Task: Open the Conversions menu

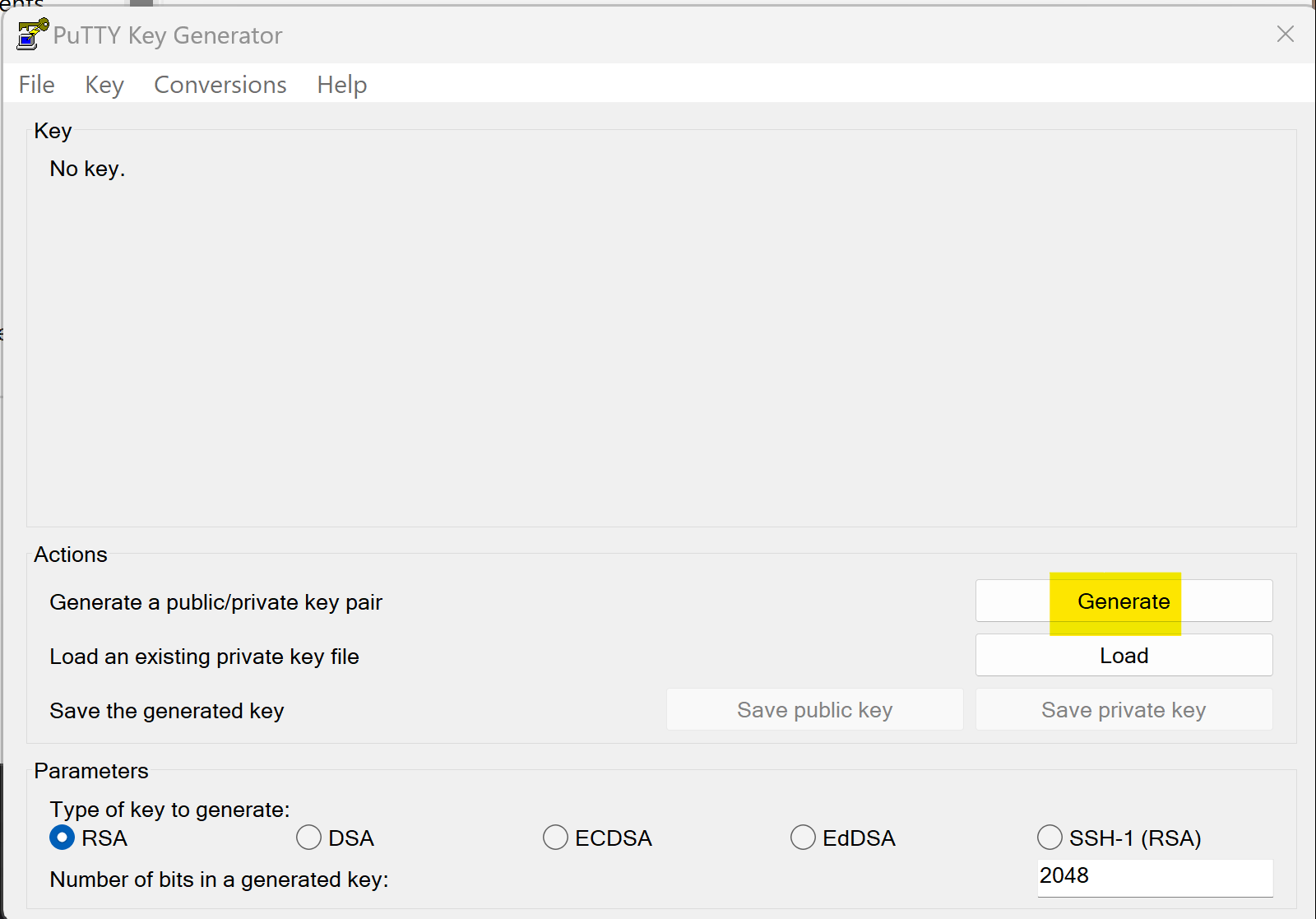Action: (220, 85)
